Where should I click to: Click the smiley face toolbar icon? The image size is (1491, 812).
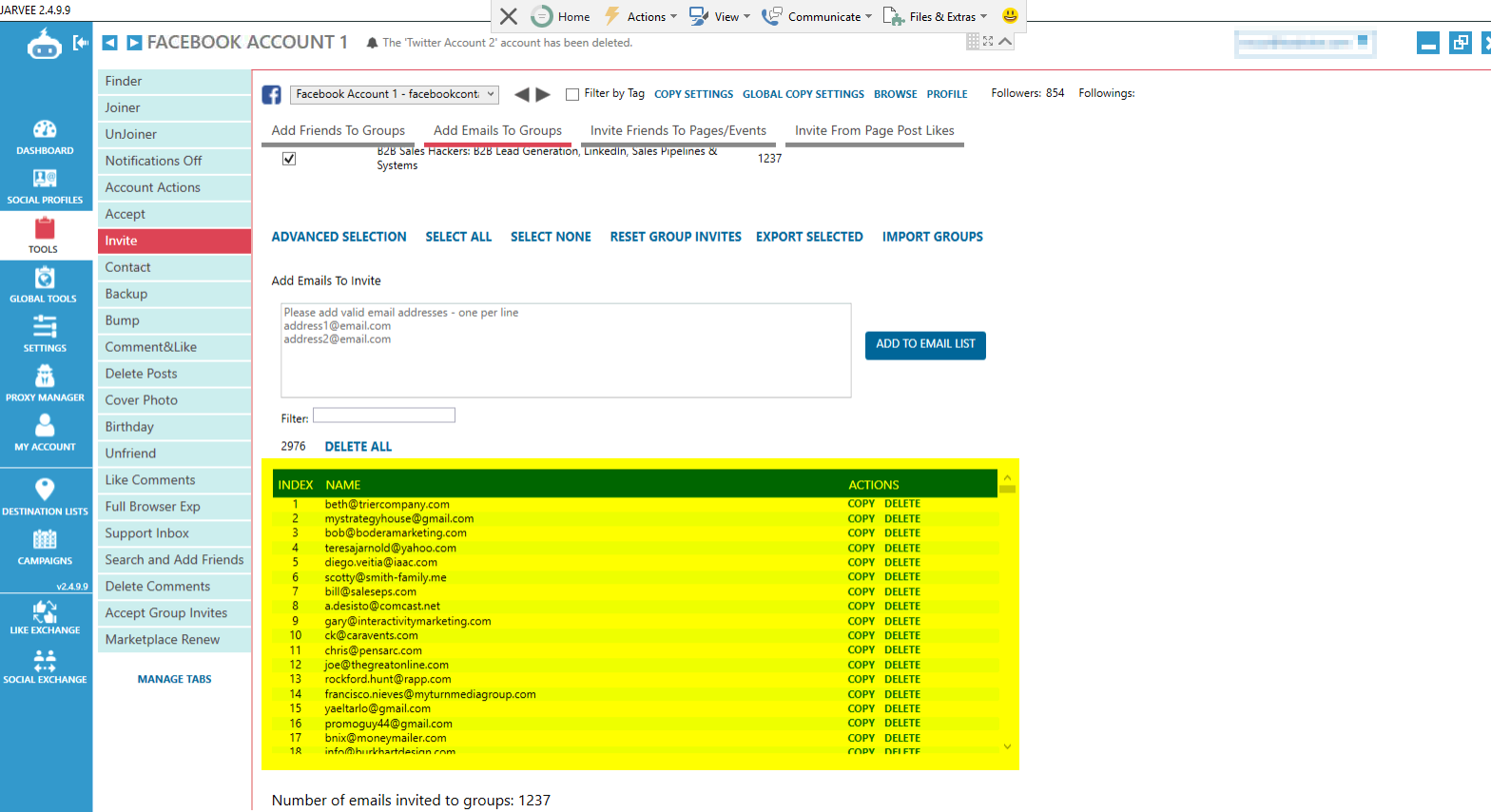tap(1010, 16)
